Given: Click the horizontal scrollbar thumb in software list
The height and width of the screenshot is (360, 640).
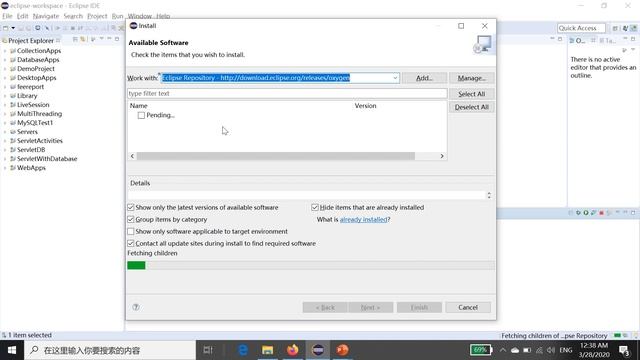Looking at the screenshot, I should point(276,156).
